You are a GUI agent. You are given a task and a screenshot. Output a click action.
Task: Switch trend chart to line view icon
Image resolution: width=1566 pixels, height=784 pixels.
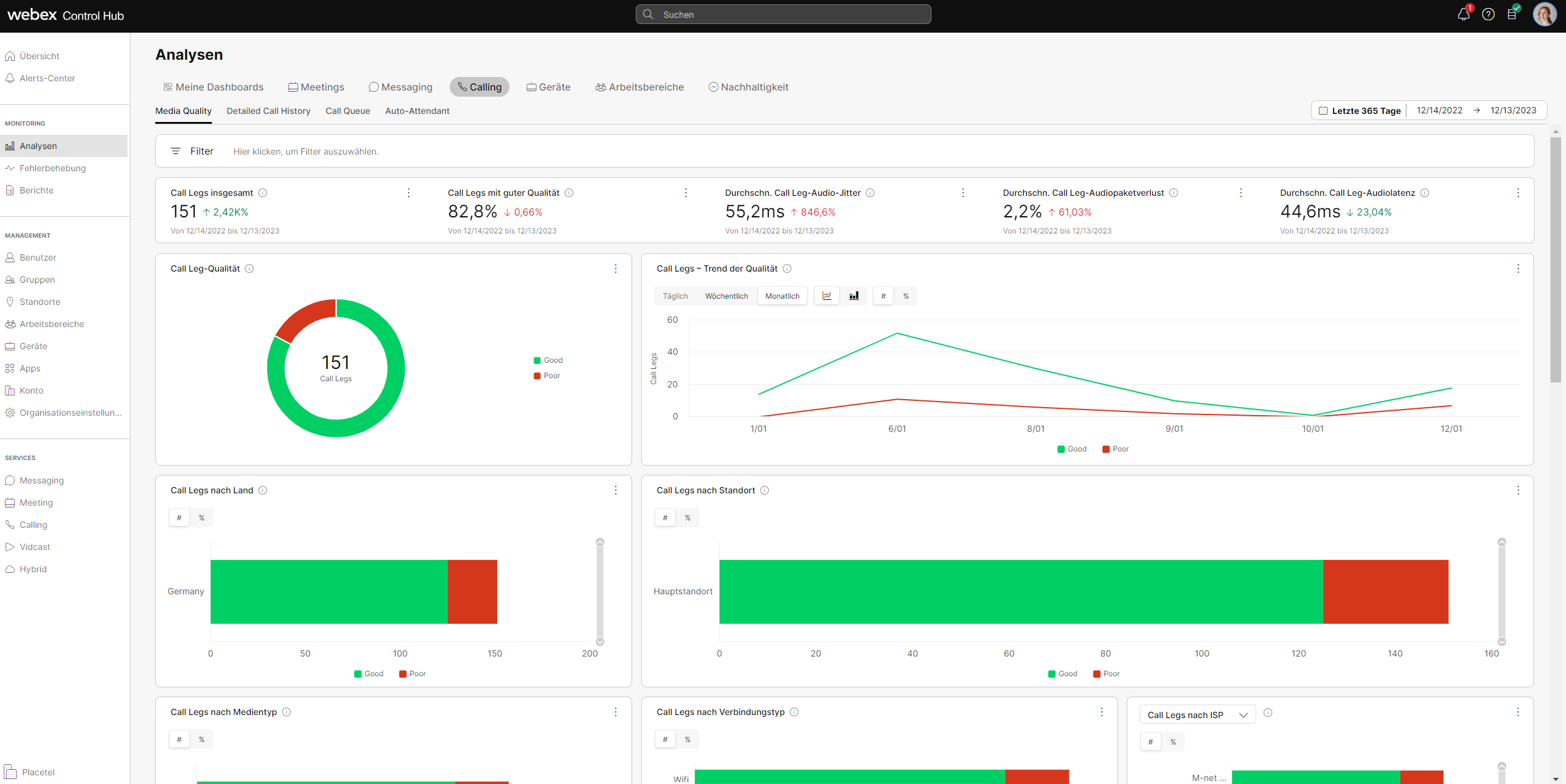pos(827,296)
